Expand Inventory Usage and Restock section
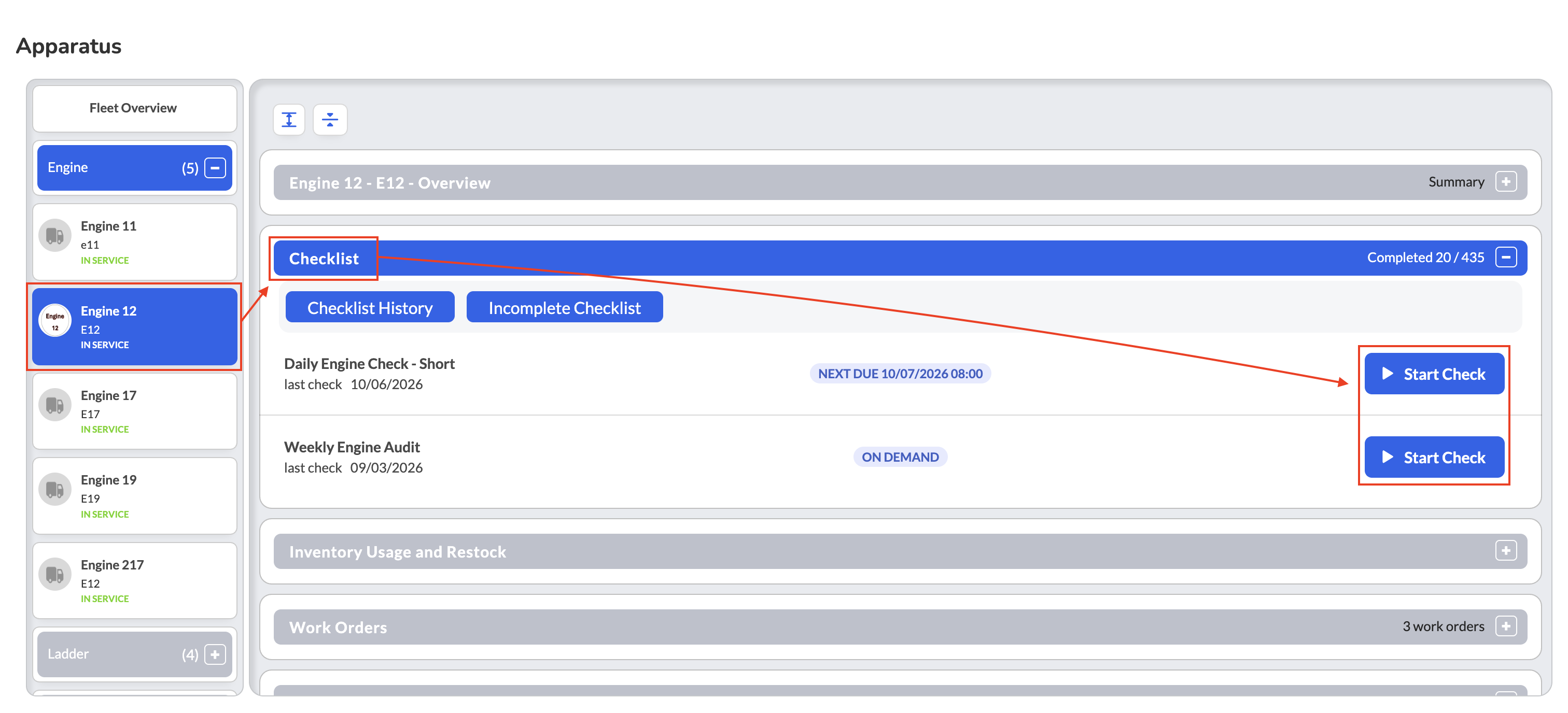The height and width of the screenshot is (713, 1568). [1506, 551]
